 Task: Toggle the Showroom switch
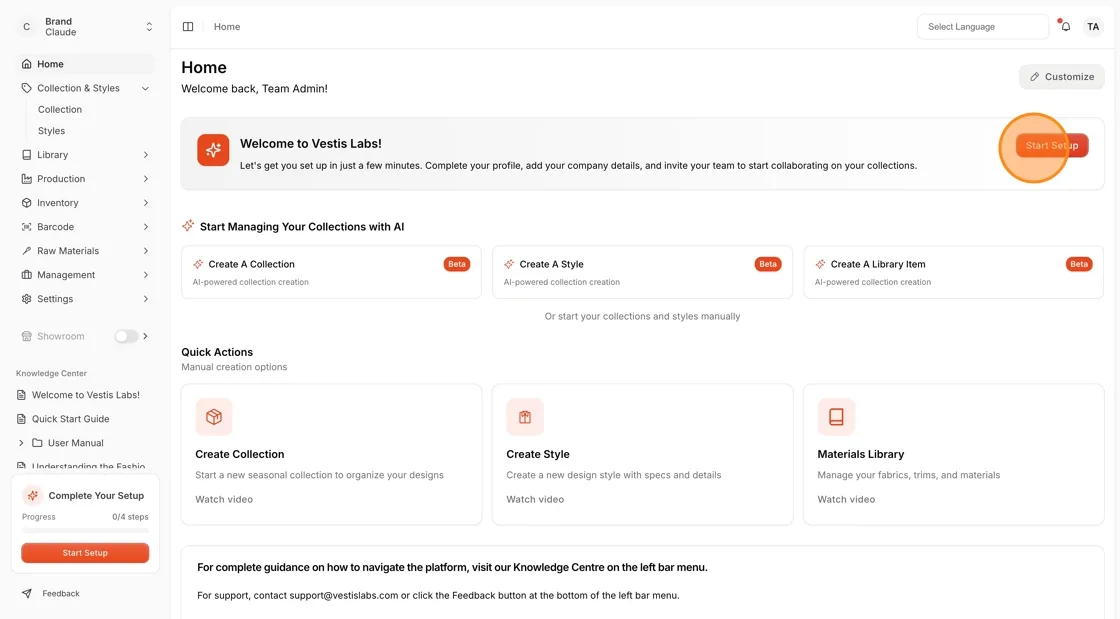(126, 336)
